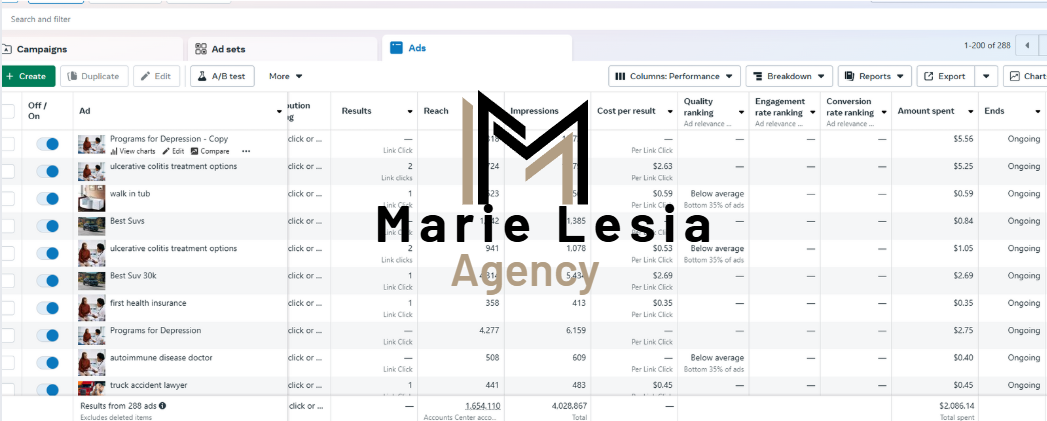Open the Ad column header dropdown arrow
The width and height of the screenshot is (1047, 421).
pyautogui.click(x=279, y=111)
